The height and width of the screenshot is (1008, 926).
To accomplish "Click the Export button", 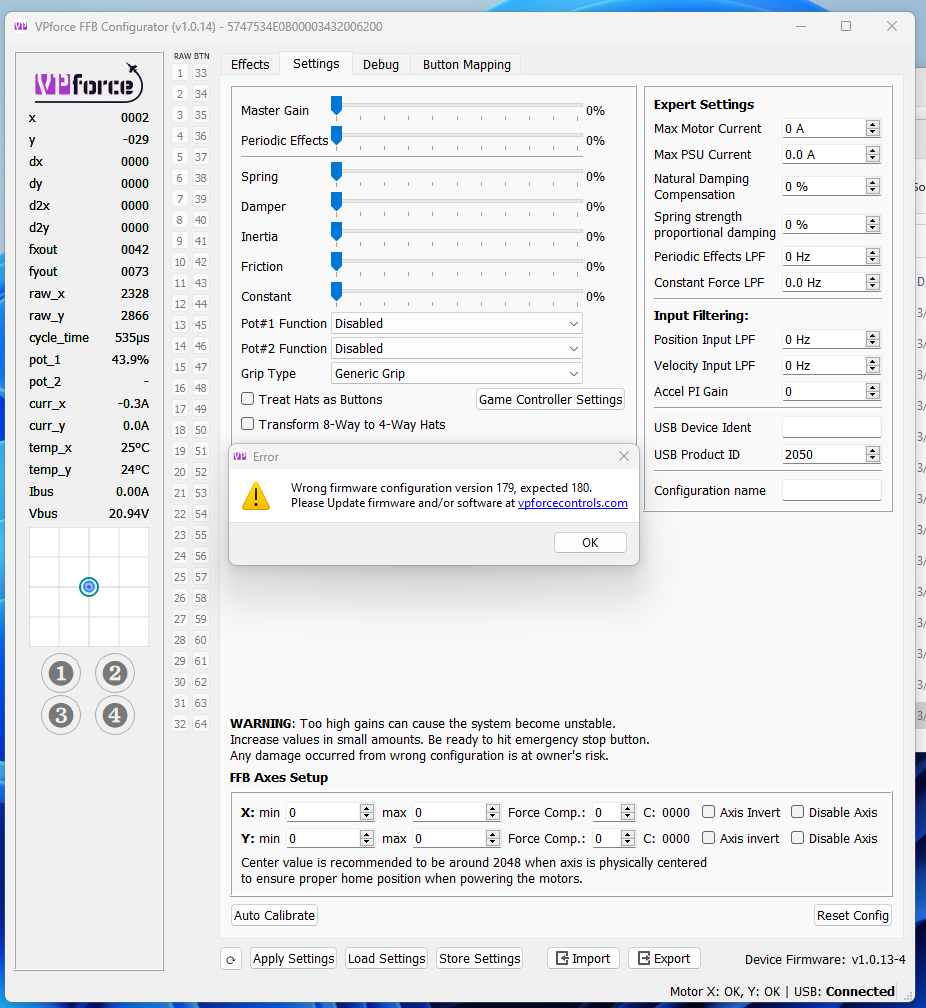I will click(x=664, y=958).
